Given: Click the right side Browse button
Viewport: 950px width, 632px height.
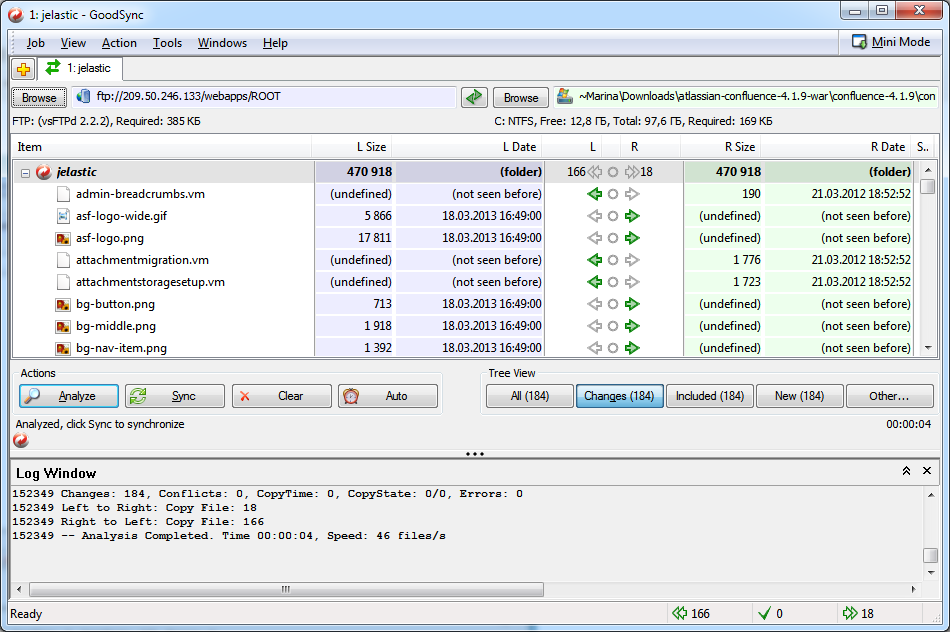Looking at the screenshot, I should (x=521, y=98).
